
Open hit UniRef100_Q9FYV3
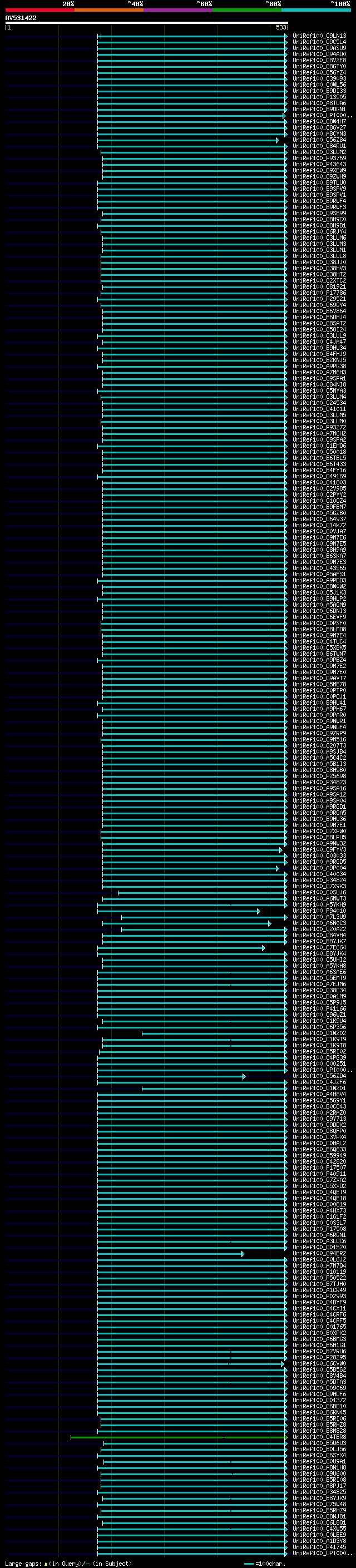coord(319,849)
